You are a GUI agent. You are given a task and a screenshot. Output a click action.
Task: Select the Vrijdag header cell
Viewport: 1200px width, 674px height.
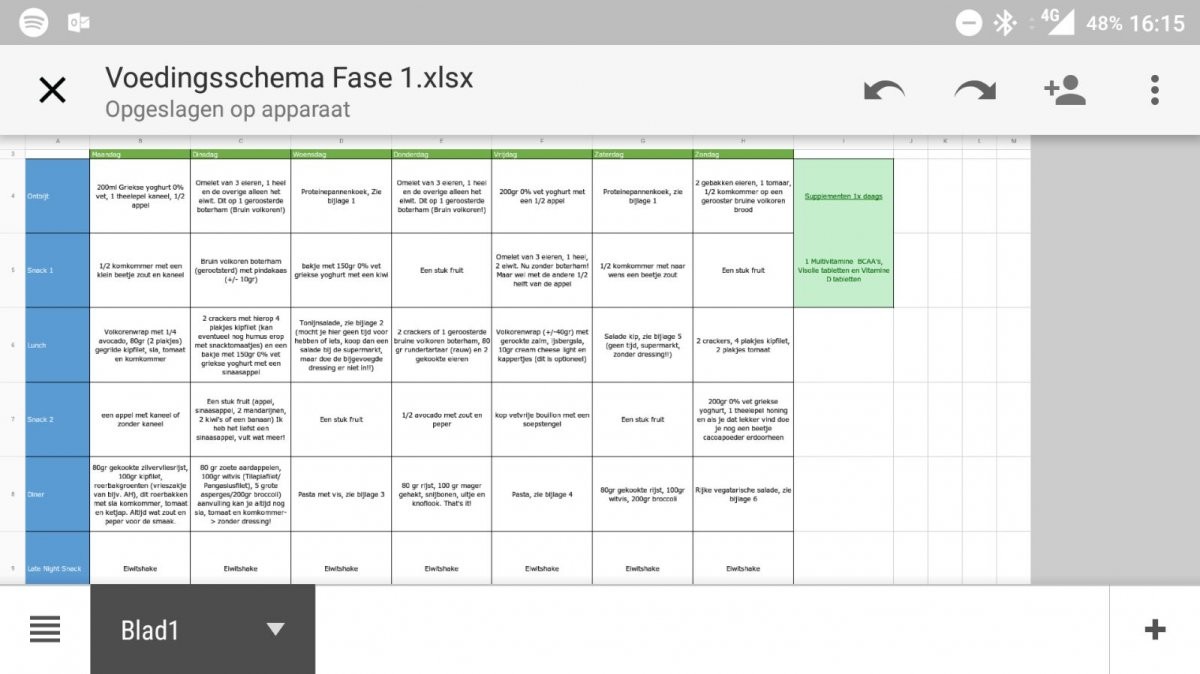541,154
